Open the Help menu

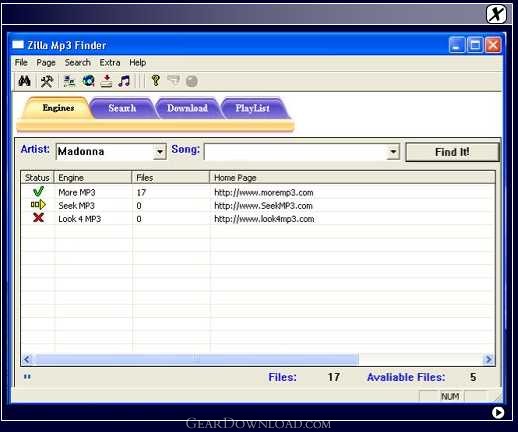(137, 62)
